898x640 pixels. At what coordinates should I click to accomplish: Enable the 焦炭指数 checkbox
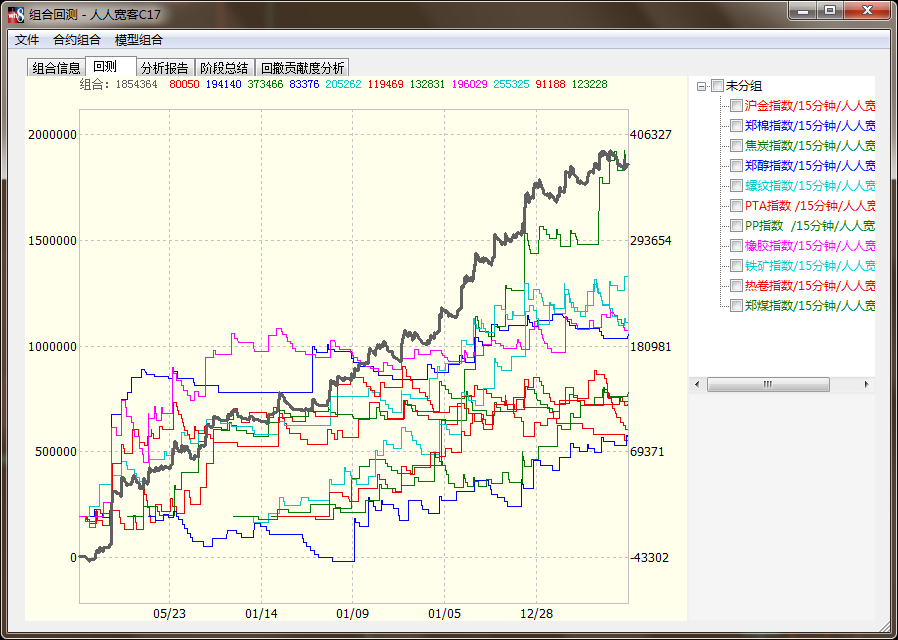click(x=736, y=145)
